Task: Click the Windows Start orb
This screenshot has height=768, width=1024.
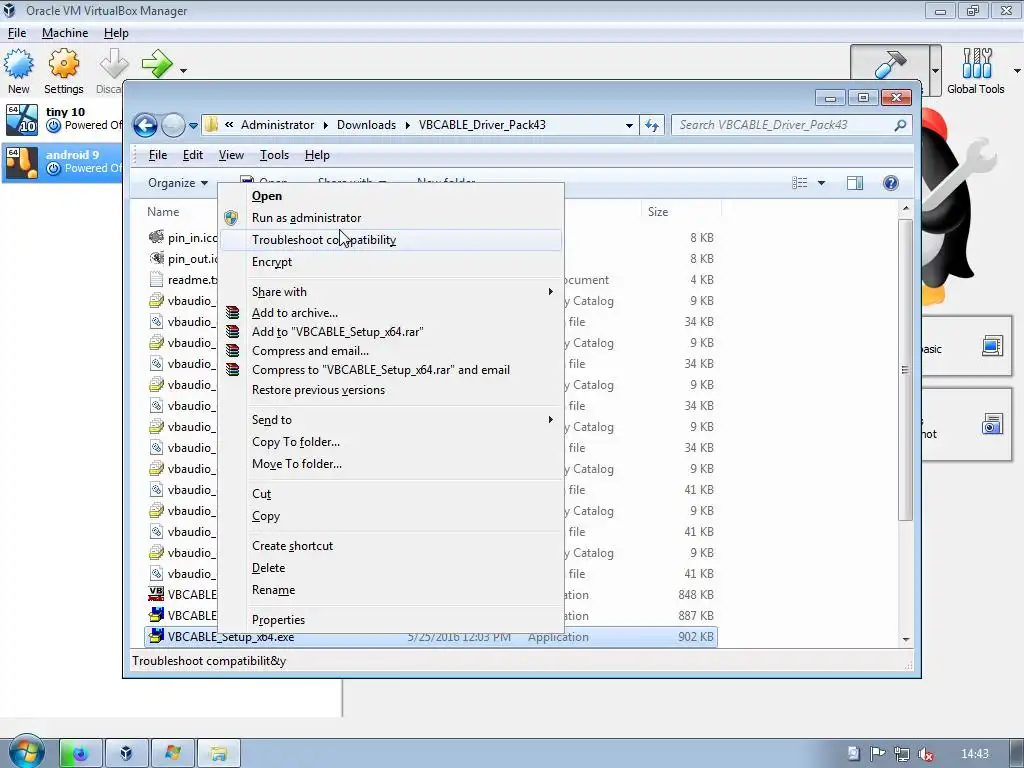Action: (x=25, y=752)
